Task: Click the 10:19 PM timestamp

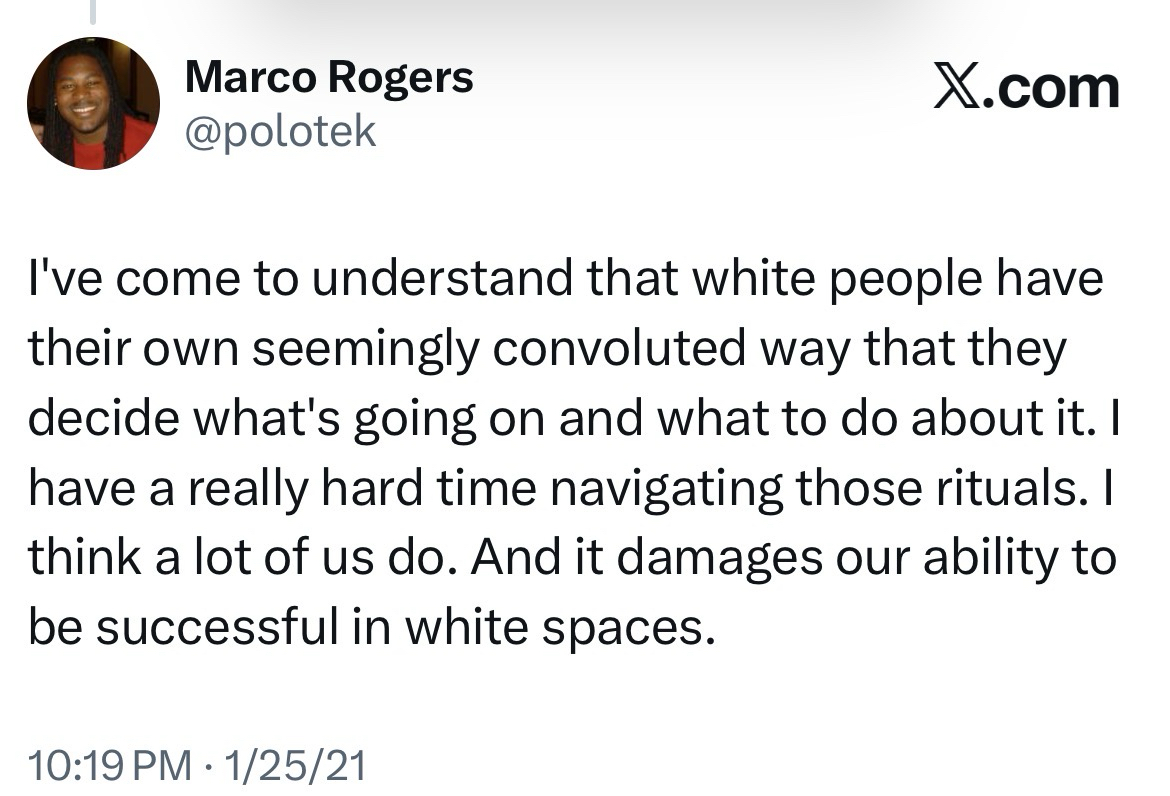Action: pos(110,766)
